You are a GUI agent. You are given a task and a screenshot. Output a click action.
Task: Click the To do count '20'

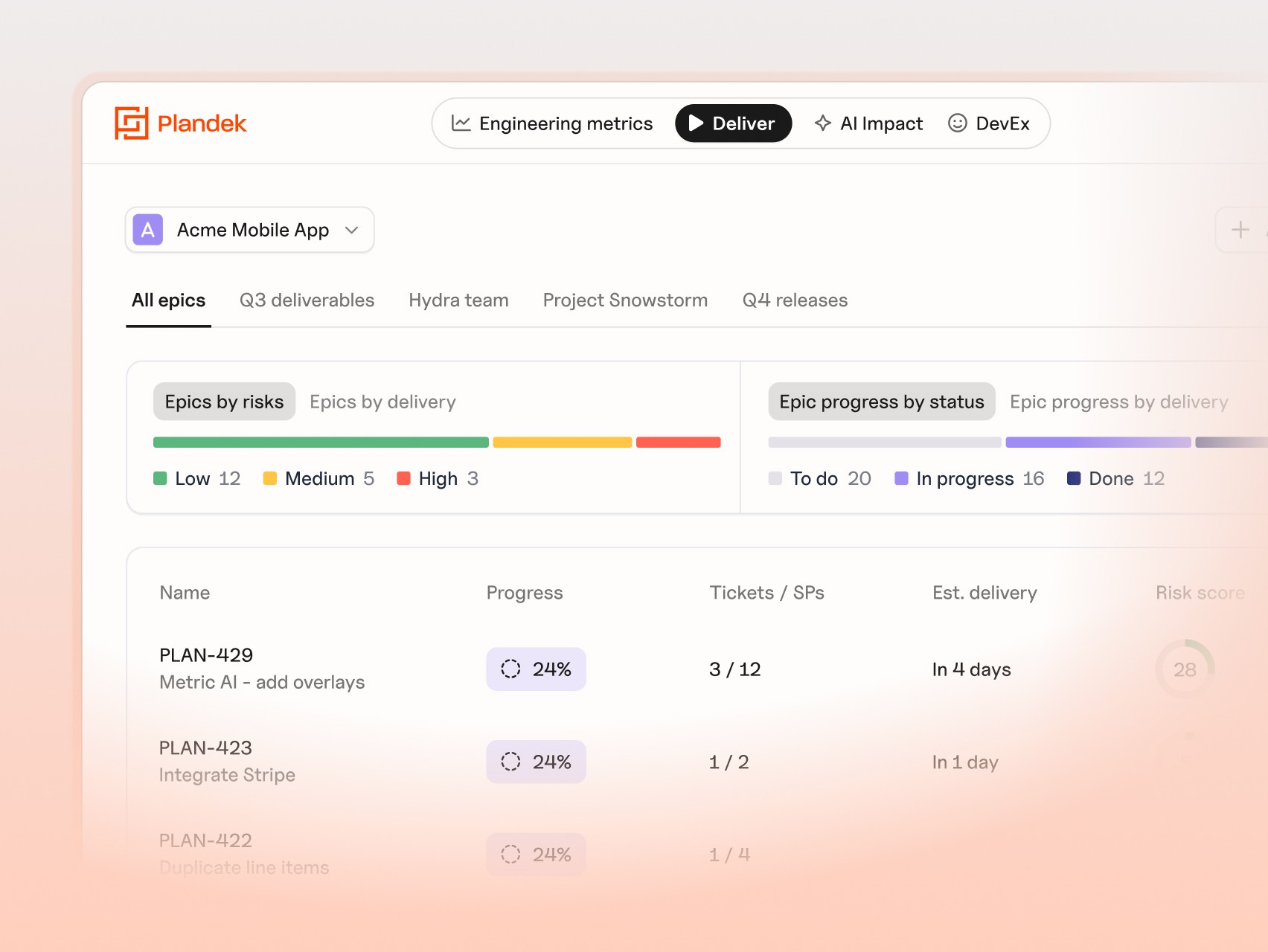pyautogui.click(x=859, y=478)
